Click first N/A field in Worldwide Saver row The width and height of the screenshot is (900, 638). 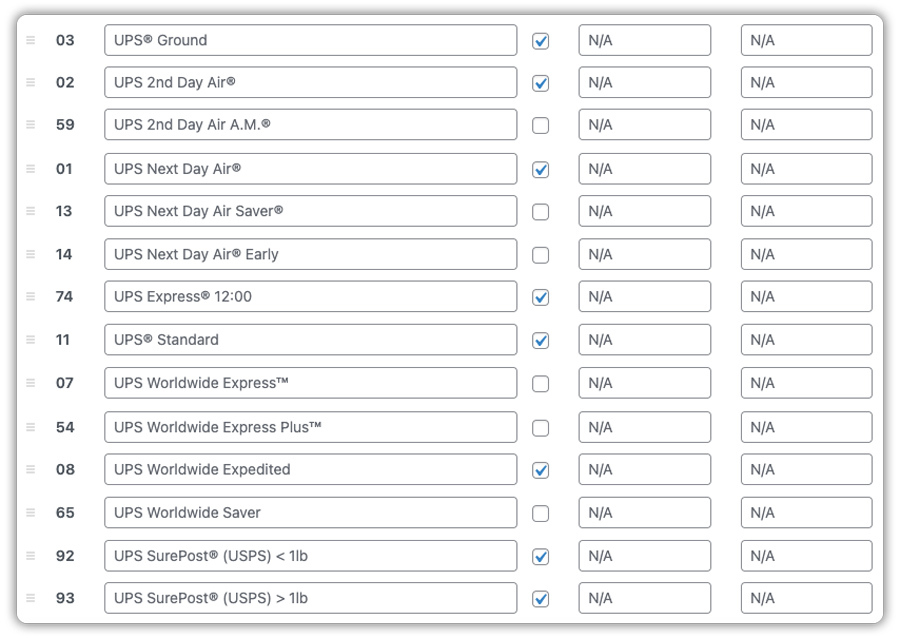pyautogui.click(x=645, y=512)
